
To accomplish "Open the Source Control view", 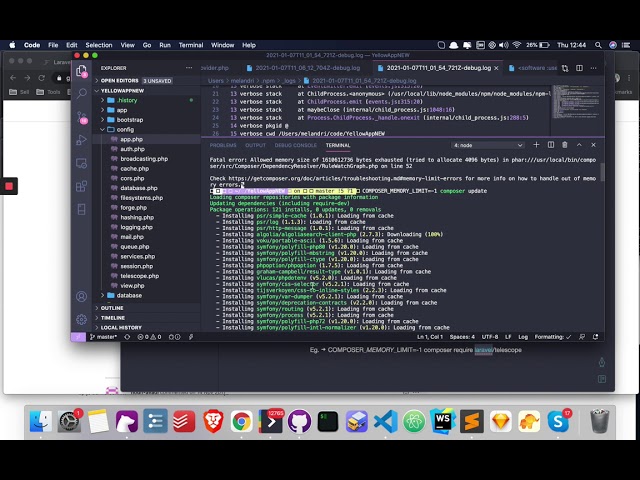I will tap(82, 117).
